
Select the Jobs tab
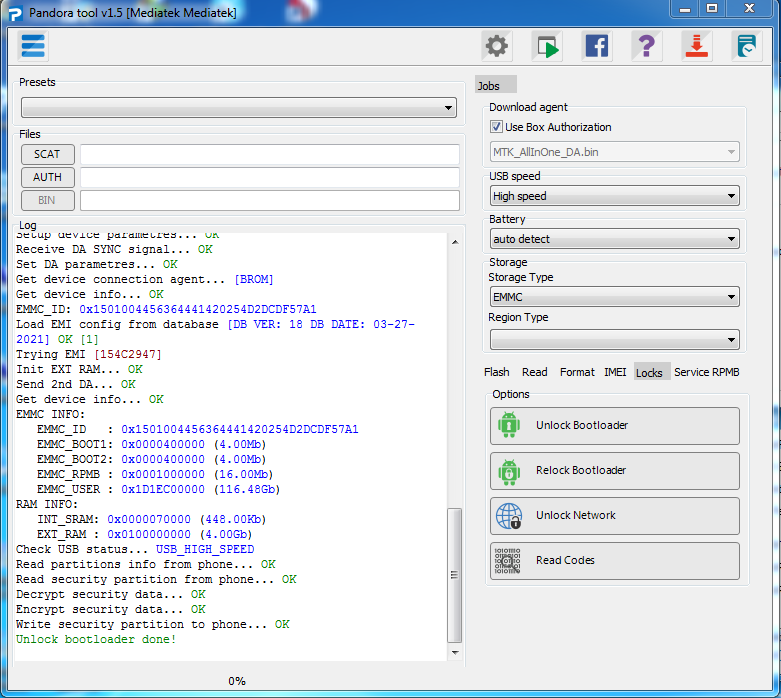click(495, 85)
